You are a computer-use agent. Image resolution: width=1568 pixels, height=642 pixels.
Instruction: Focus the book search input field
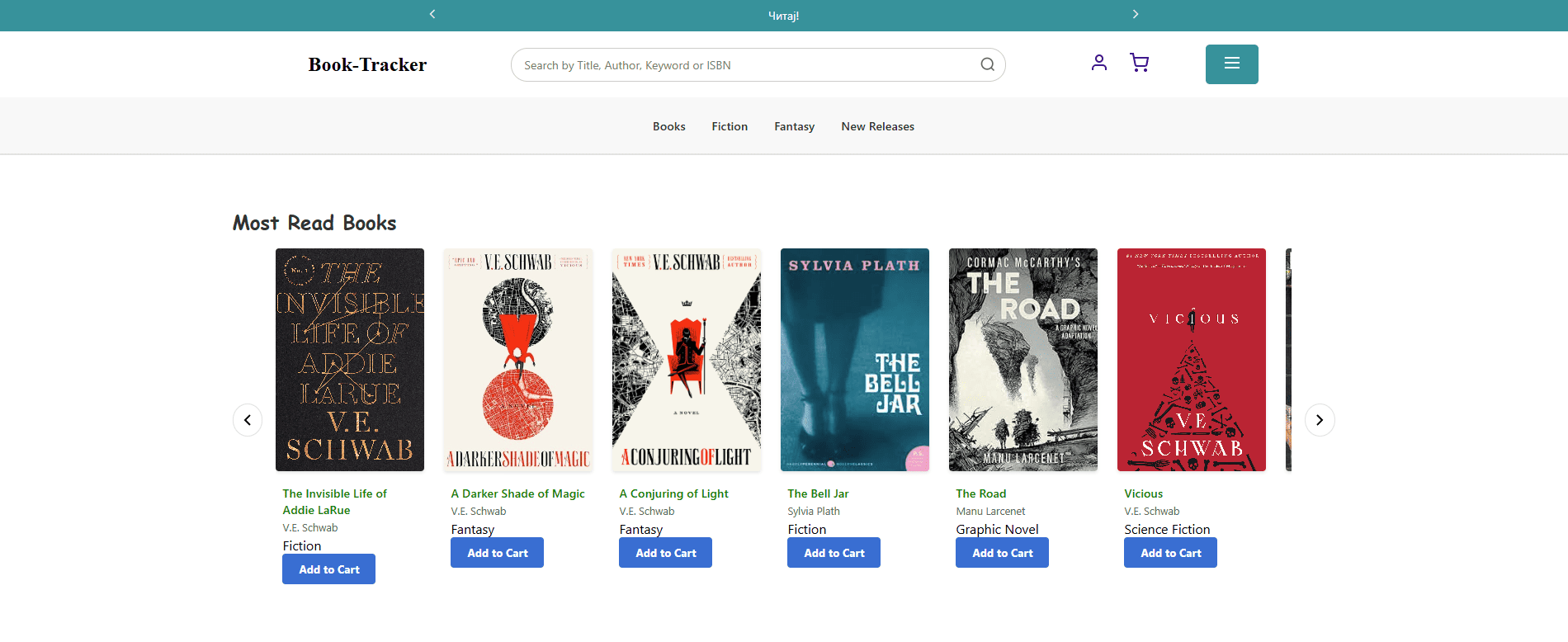743,65
